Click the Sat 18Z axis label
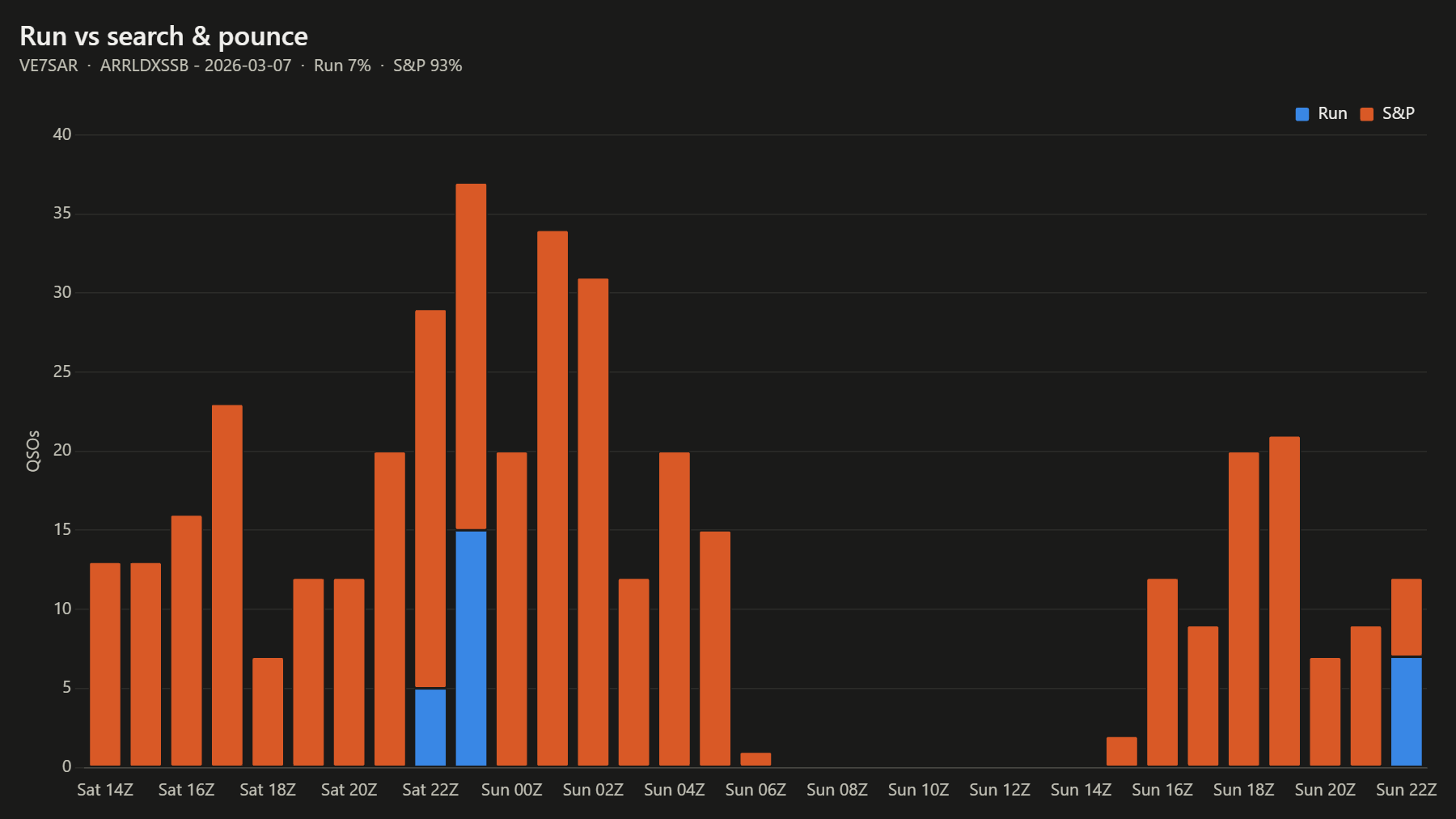Screen dimensions: 1456x819 coord(268,790)
